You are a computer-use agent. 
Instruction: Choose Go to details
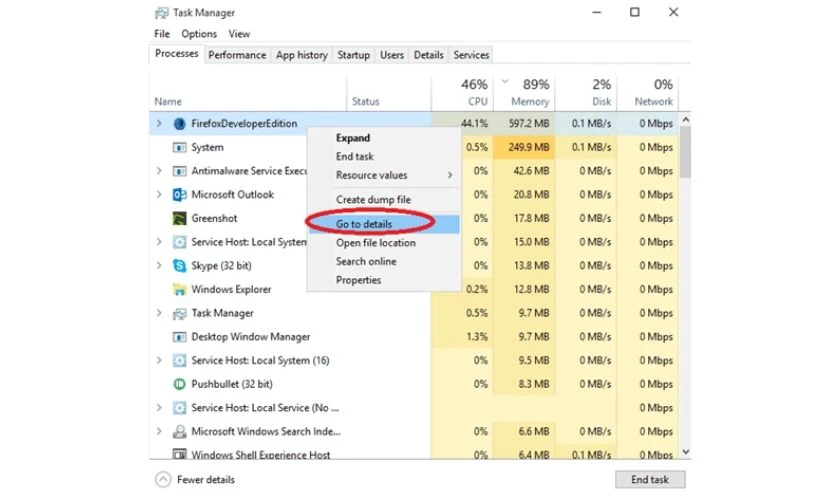[x=384, y=224]
